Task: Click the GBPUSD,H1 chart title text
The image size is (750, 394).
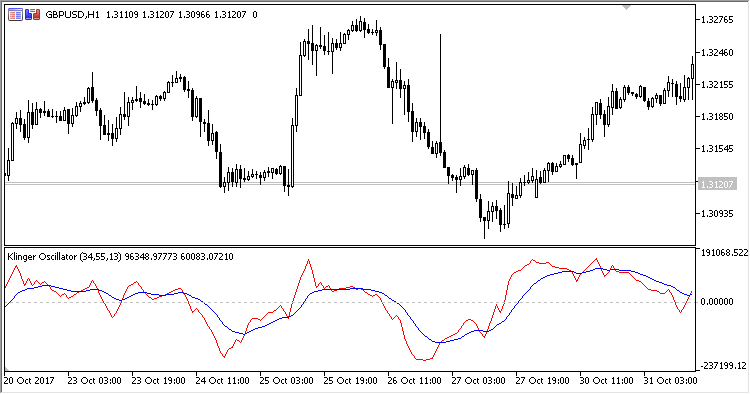Action: pos(72,15)
